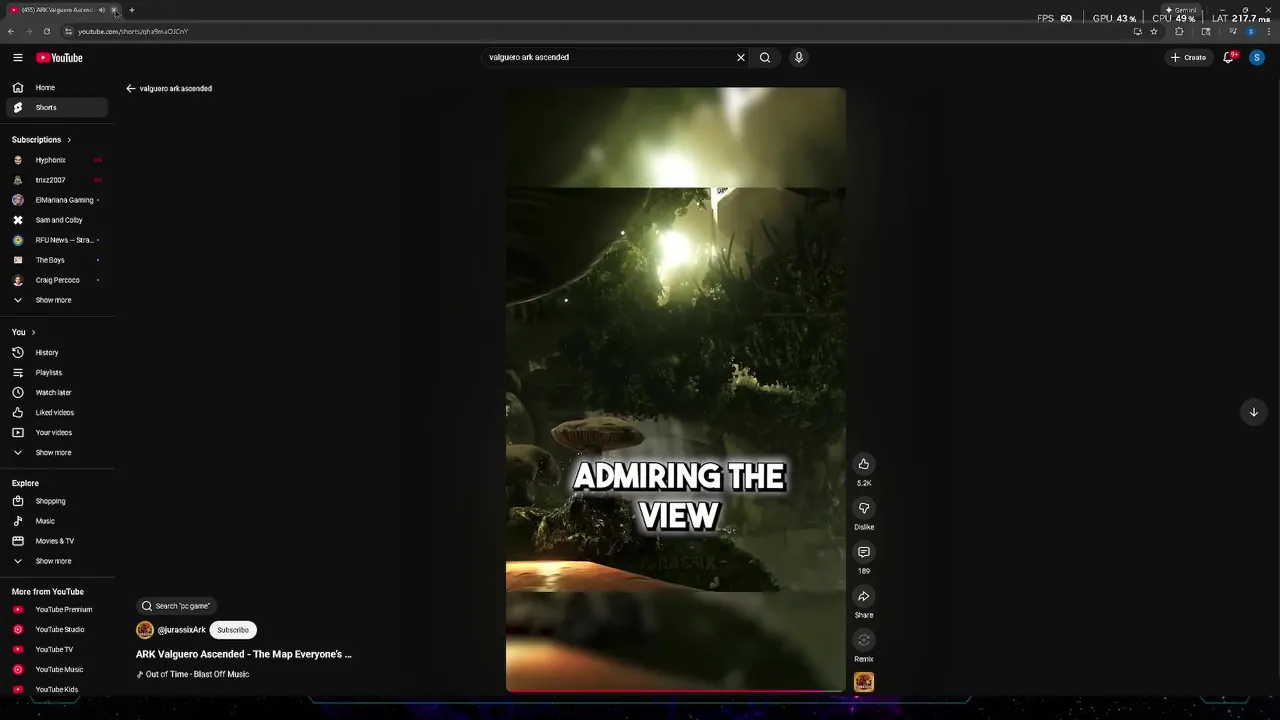Open trizz2007 channel subscription
The width and height of the screenshot is (1280, 720).
coord(56,180)
